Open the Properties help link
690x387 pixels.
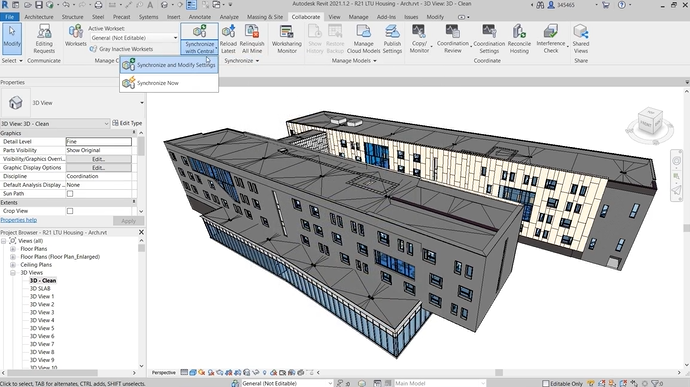(18, 220)
